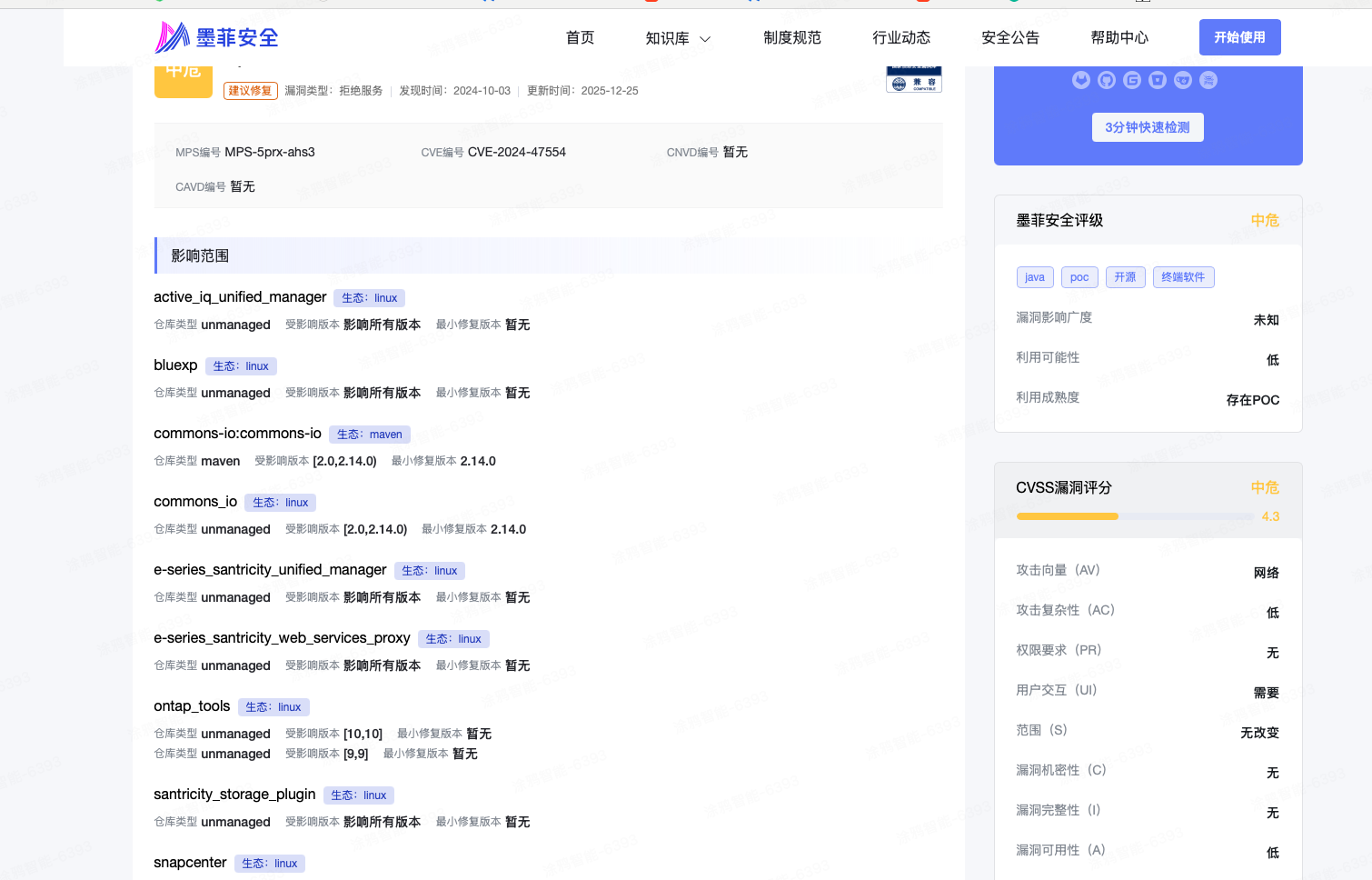The width and height of the screenshot is (1372, 880).
Task: Click e-series_santricity_unified_manager component name
Action: [270, 570]
